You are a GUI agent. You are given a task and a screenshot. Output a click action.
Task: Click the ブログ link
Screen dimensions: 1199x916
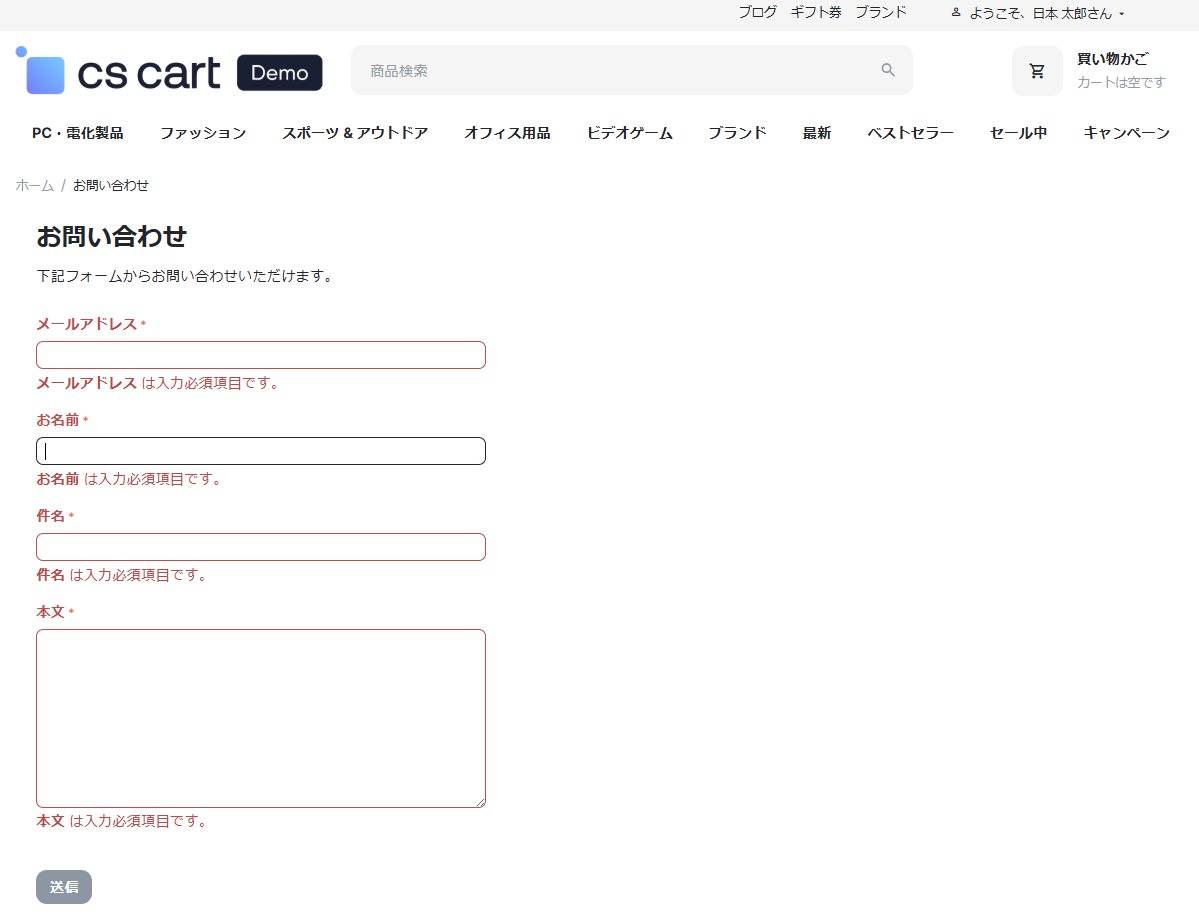(x=757, y=12)
